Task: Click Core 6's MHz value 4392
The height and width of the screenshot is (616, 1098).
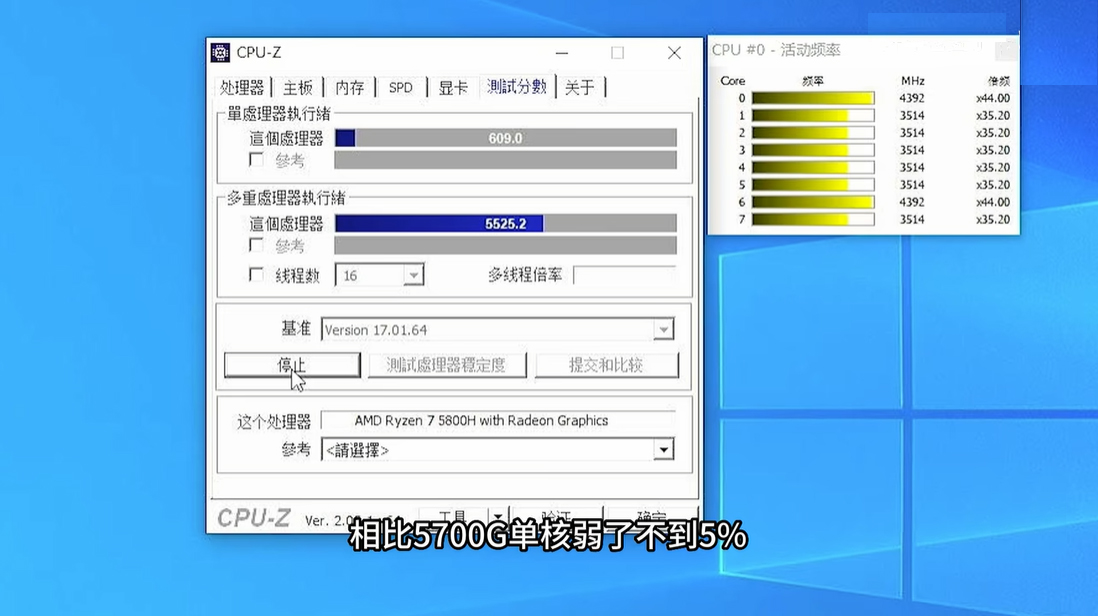Action: click(912, 202)
